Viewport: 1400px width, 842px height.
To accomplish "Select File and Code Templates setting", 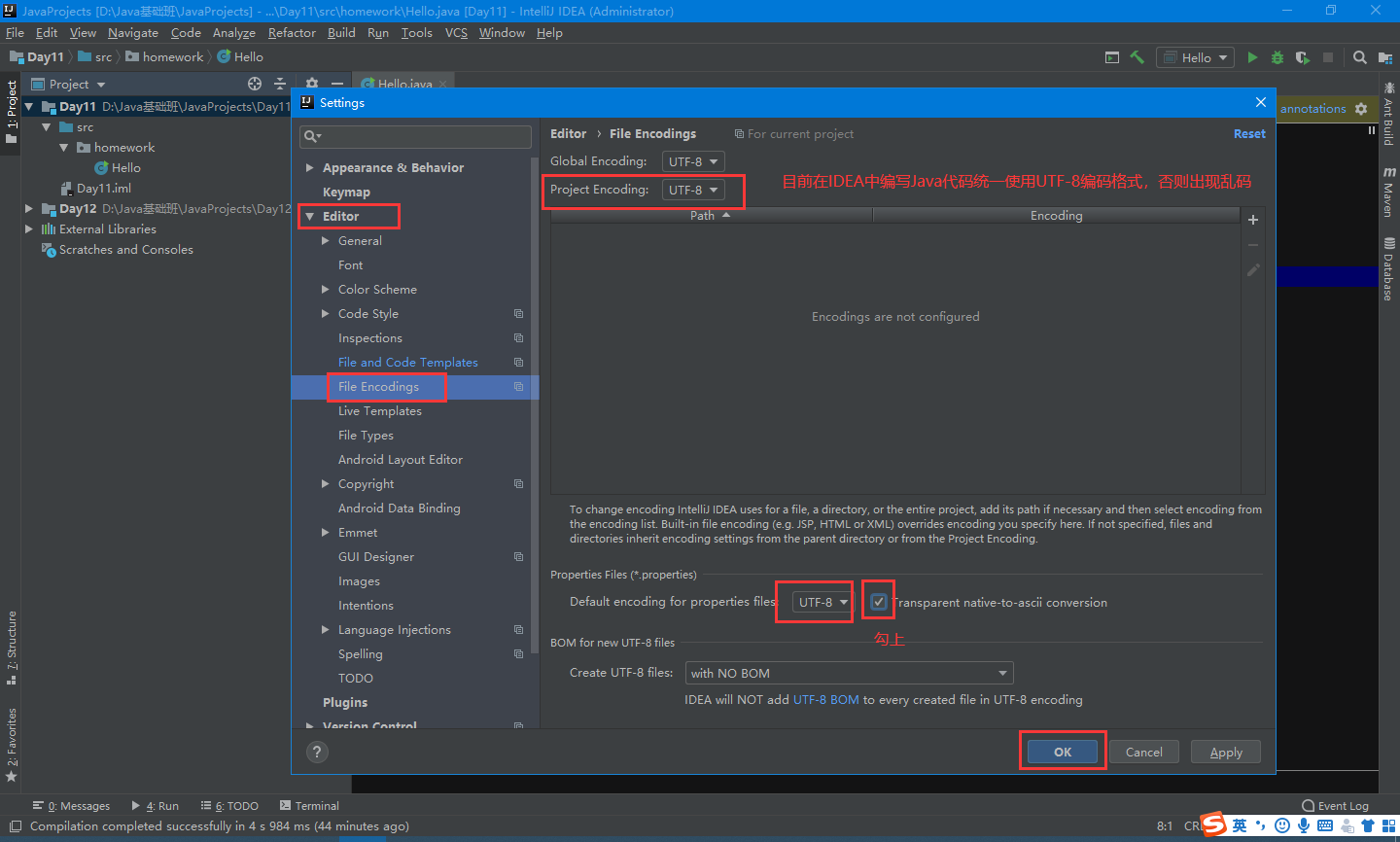I will [408, 362].
